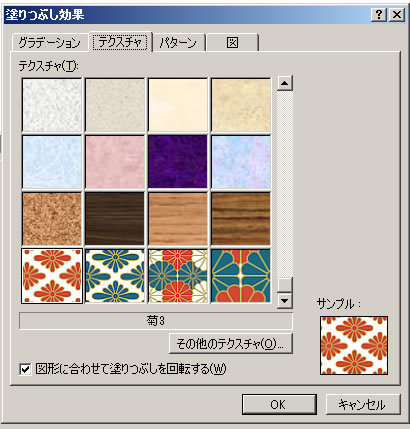Viewport: 410px width, 429px height.
Task: Click the title bar help question mark
Action: pos(379,15)
